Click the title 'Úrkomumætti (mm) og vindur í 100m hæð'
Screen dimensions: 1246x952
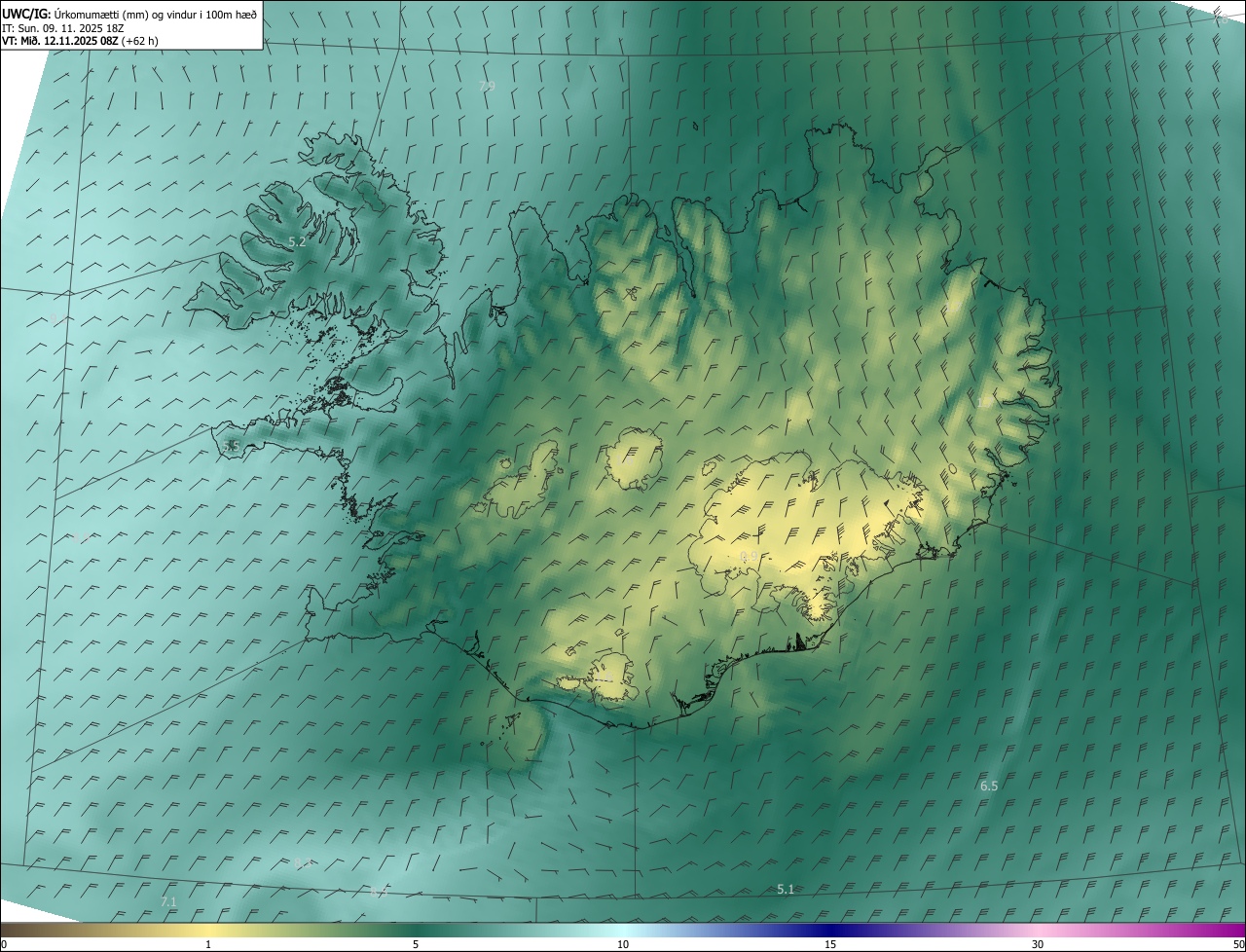(x=155, y=13)
